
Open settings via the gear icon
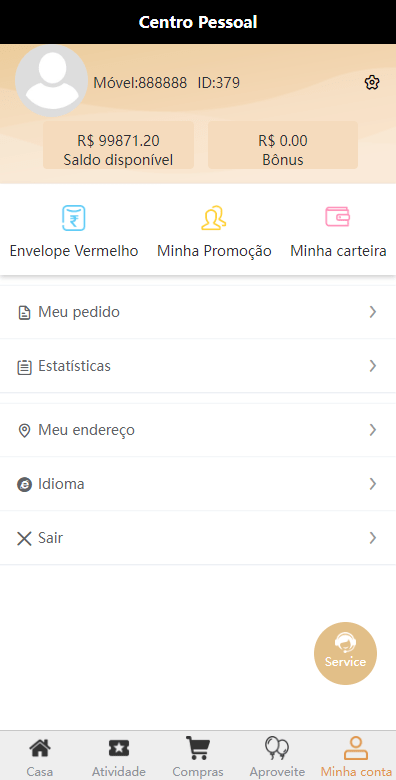coord(372,83)
